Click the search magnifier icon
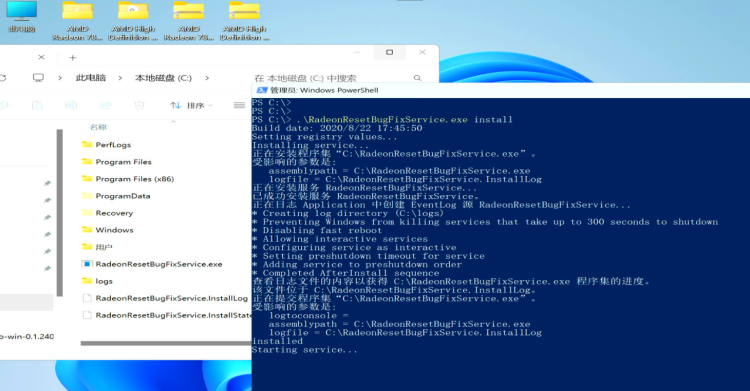The image size is (750, 391). click(x=417, y=78)
